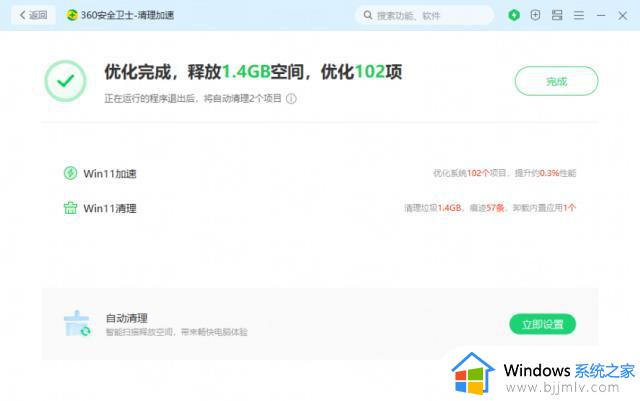The image size is (640, 401).
Task: Click the 自动清理 calendar icon
Action: pyautogui.click(x=77, y=324)
